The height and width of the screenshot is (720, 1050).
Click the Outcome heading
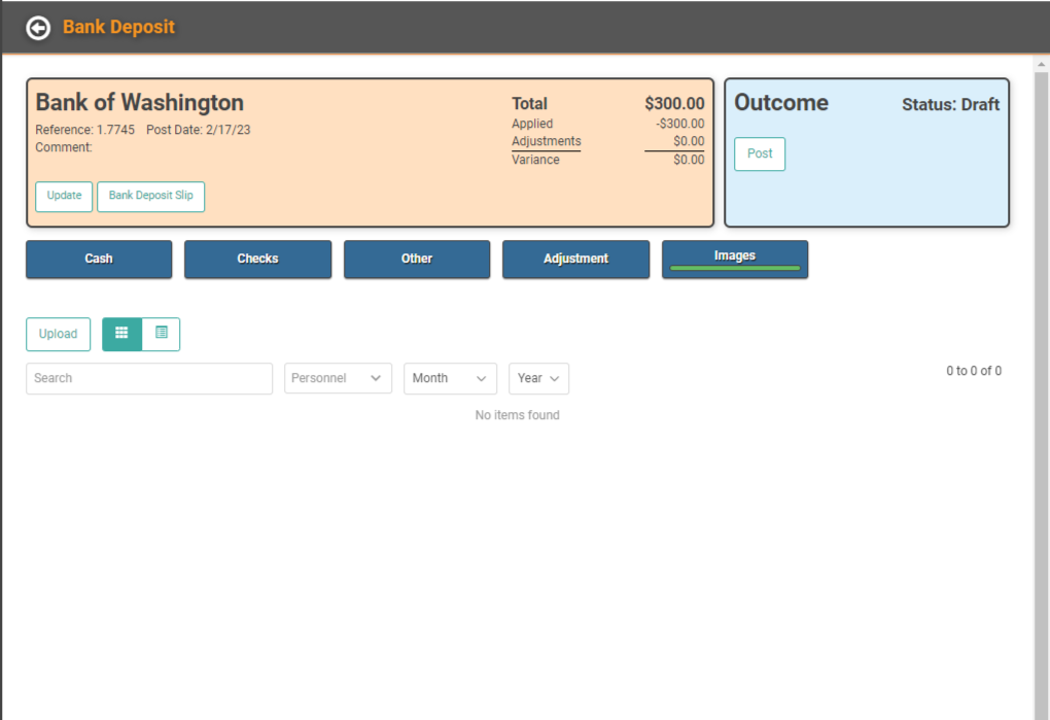pos(781,102)
